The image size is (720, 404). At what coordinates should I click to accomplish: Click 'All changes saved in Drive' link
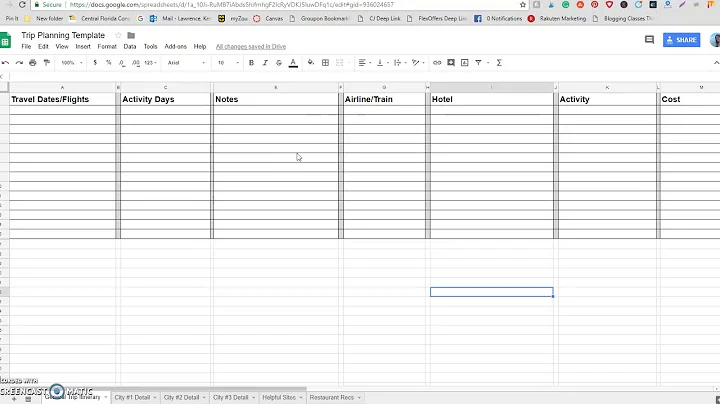point(251,46)
